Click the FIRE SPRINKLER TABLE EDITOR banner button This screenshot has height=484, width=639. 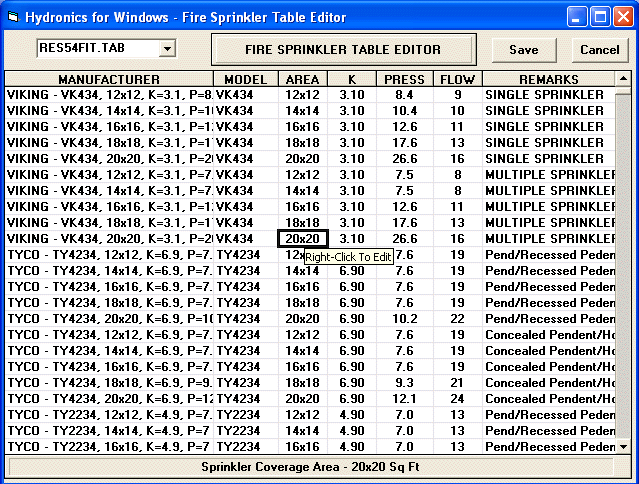(343, 50)
